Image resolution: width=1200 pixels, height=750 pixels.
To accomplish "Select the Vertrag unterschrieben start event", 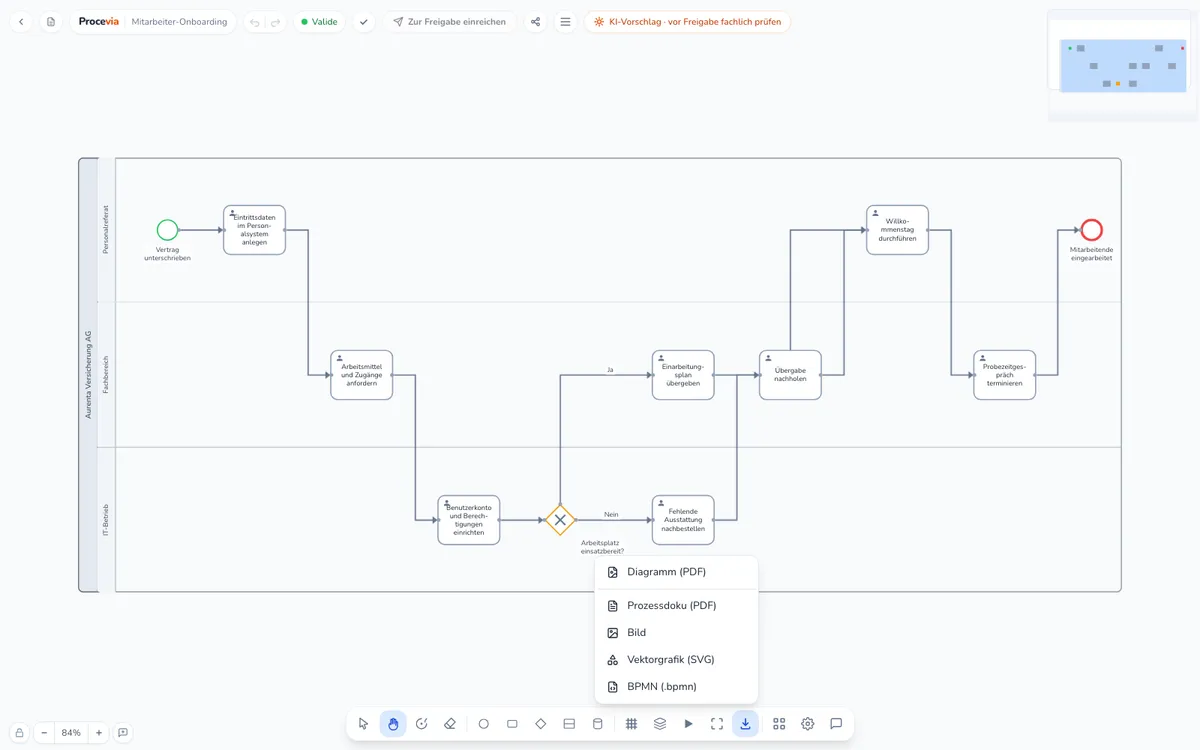I will pos(167,230).
